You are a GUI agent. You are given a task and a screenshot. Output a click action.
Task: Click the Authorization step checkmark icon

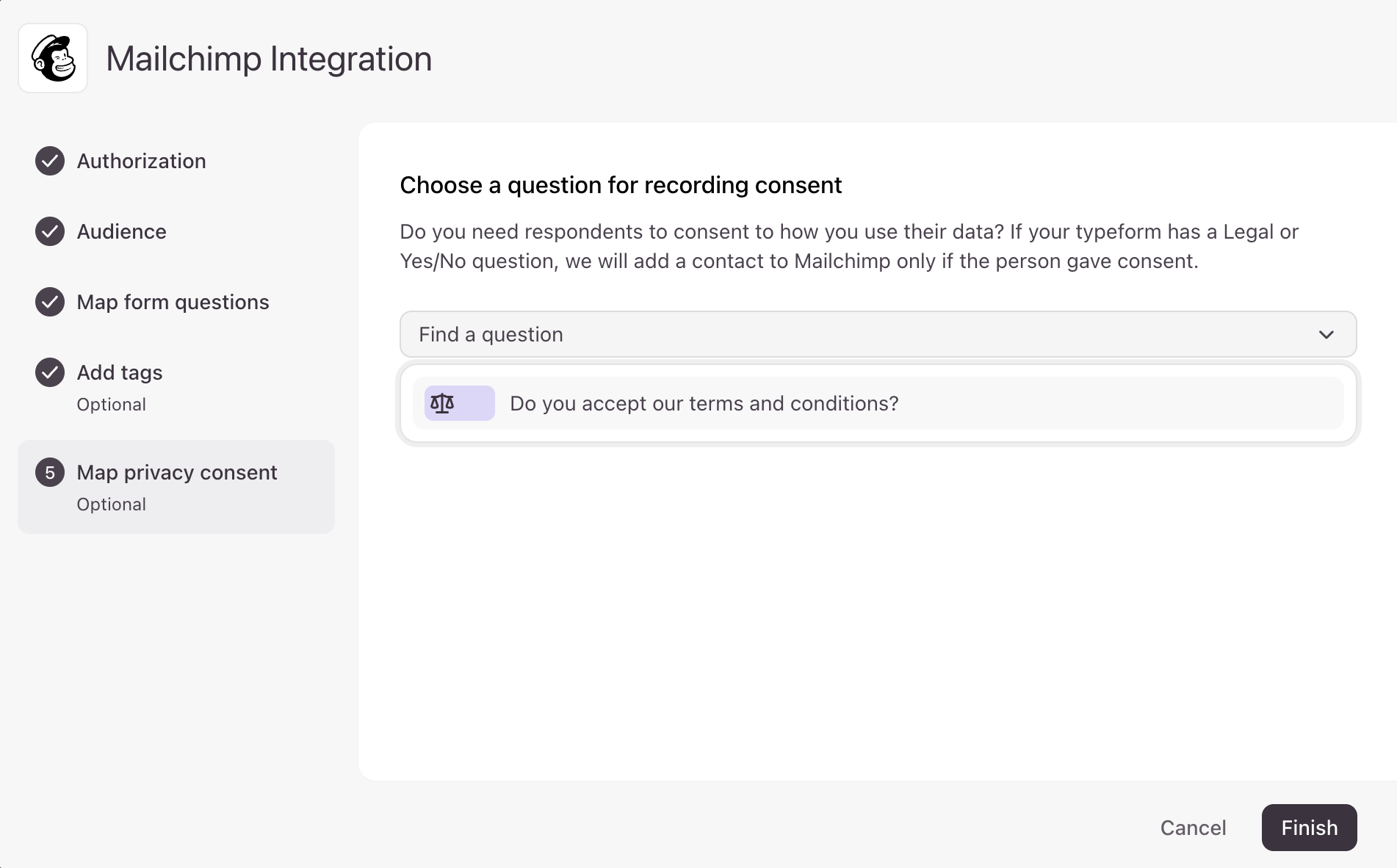(x=50, y=161)
